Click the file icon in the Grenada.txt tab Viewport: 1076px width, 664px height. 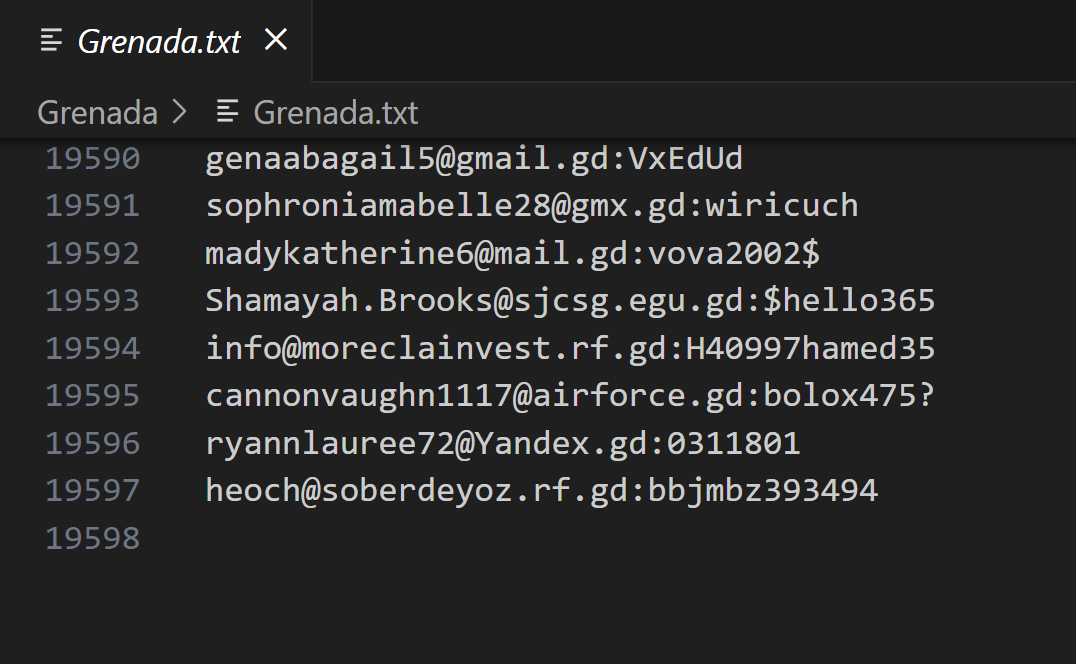coord(50,41)
